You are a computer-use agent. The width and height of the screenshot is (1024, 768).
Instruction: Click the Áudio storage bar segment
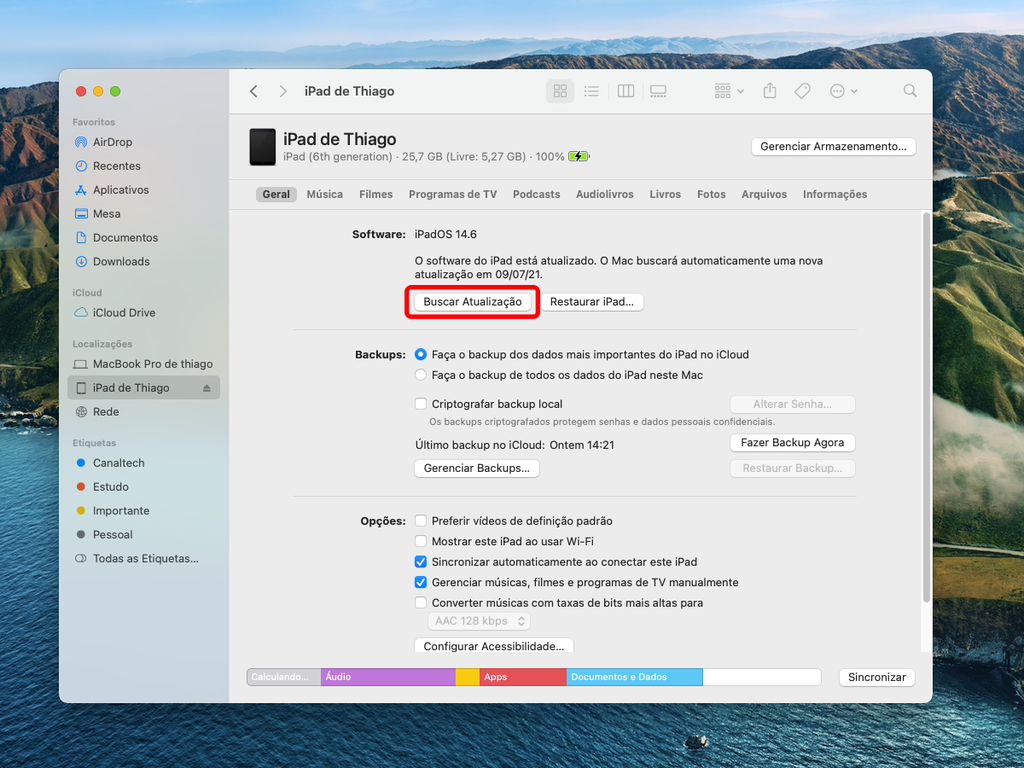click(388, 677)
